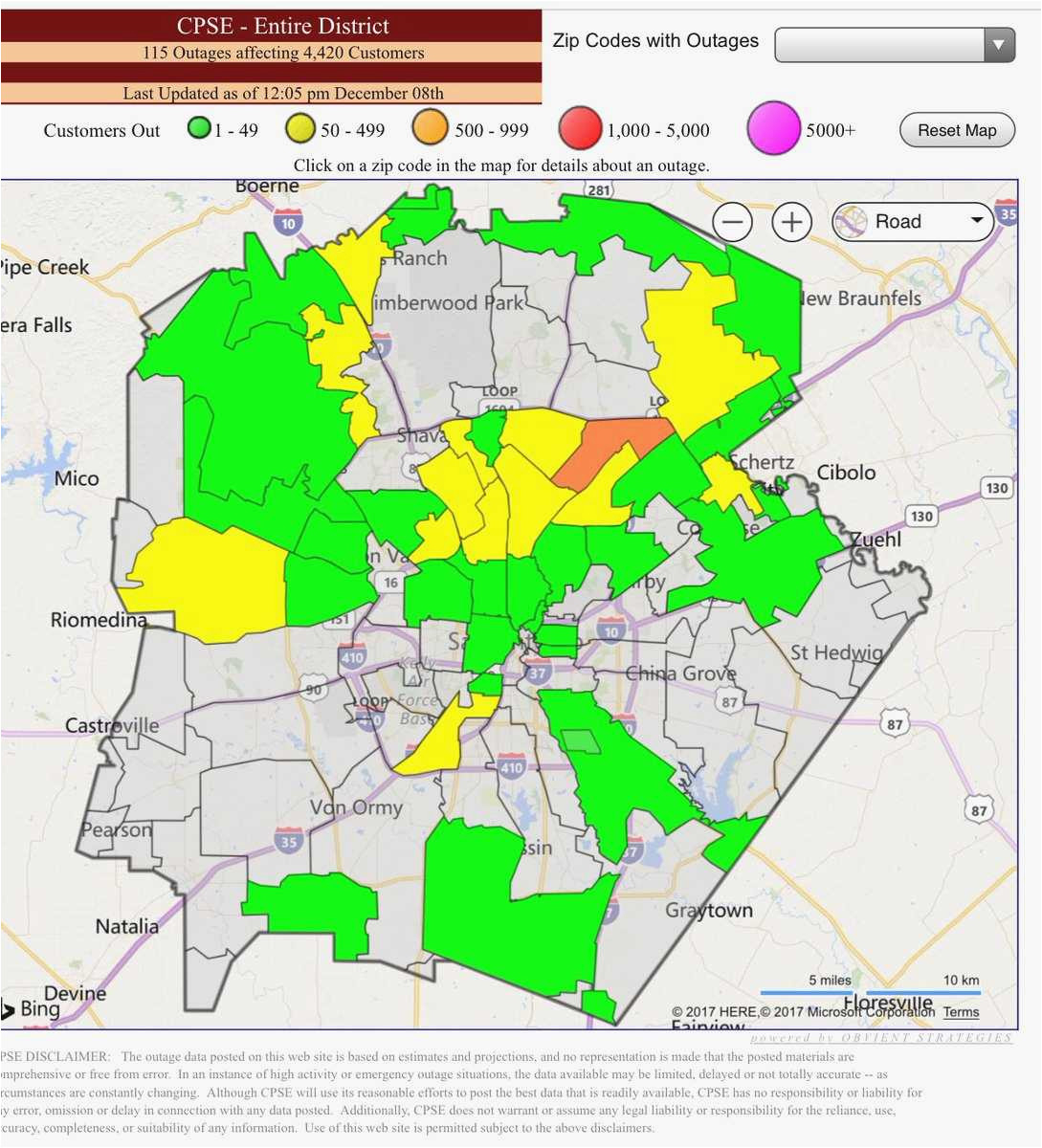Click the orange 500 - 999 legend circle
The width and height of the screenshot is (1042, 1148).
coord(431,129)
